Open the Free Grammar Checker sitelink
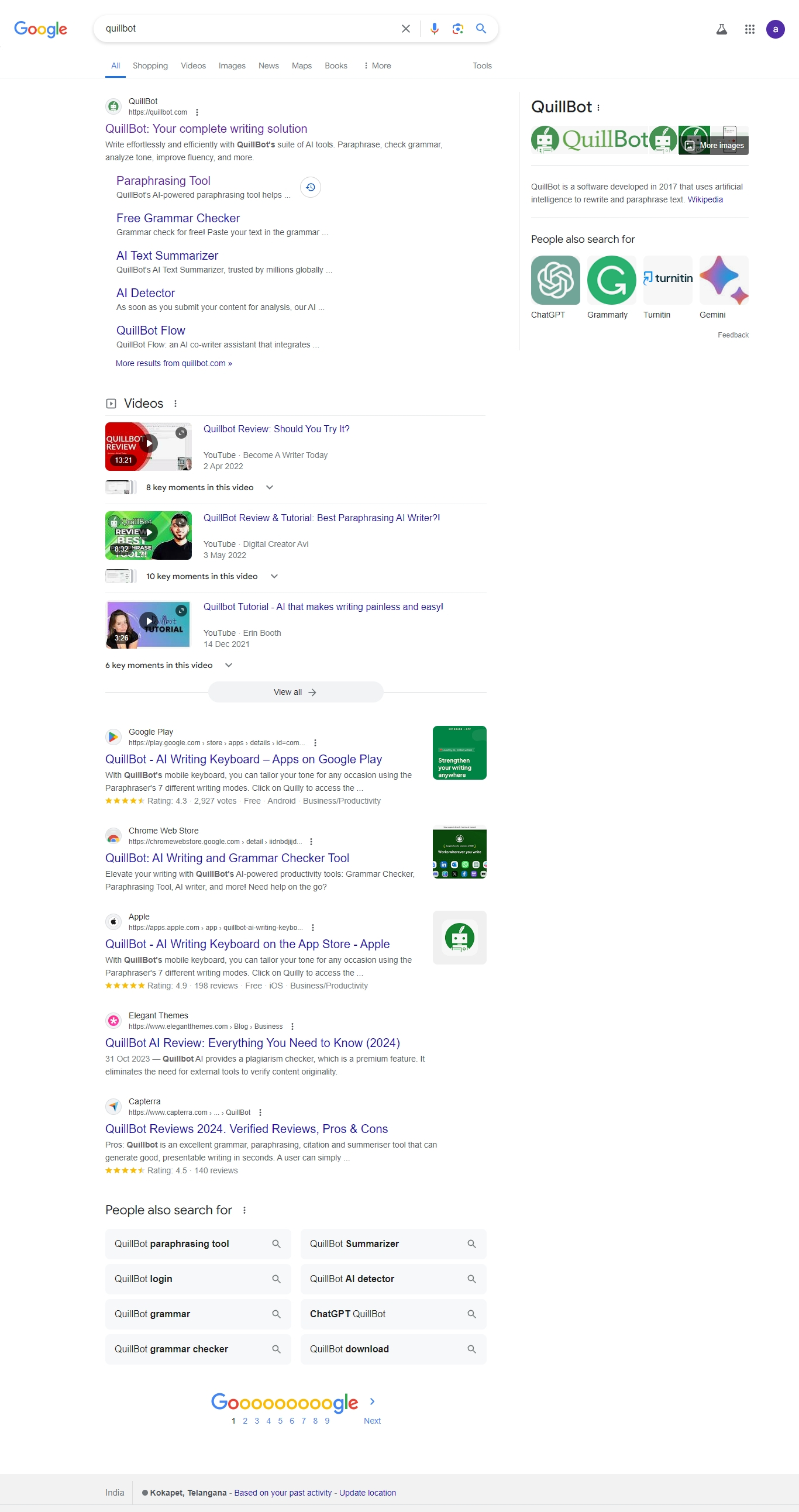 coord(178,218)
